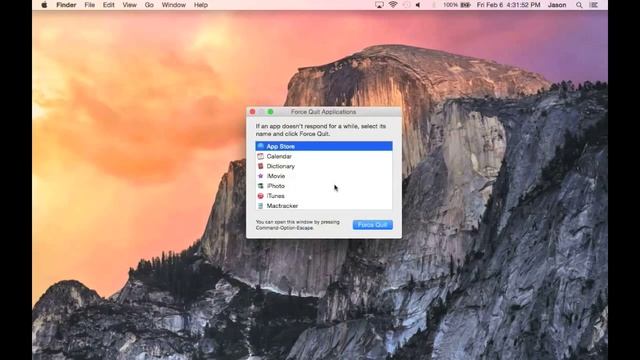Viewport: 640px width, 360px height.
Task: Open the Wi-Fi status menu
Action: [393, 5]
